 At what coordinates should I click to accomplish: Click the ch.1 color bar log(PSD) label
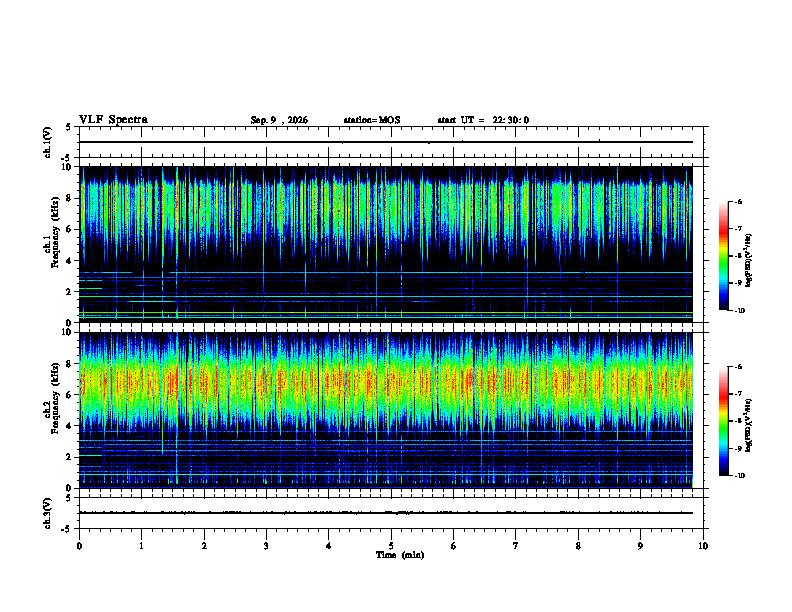pyautogui.click(x=749, y=261)
